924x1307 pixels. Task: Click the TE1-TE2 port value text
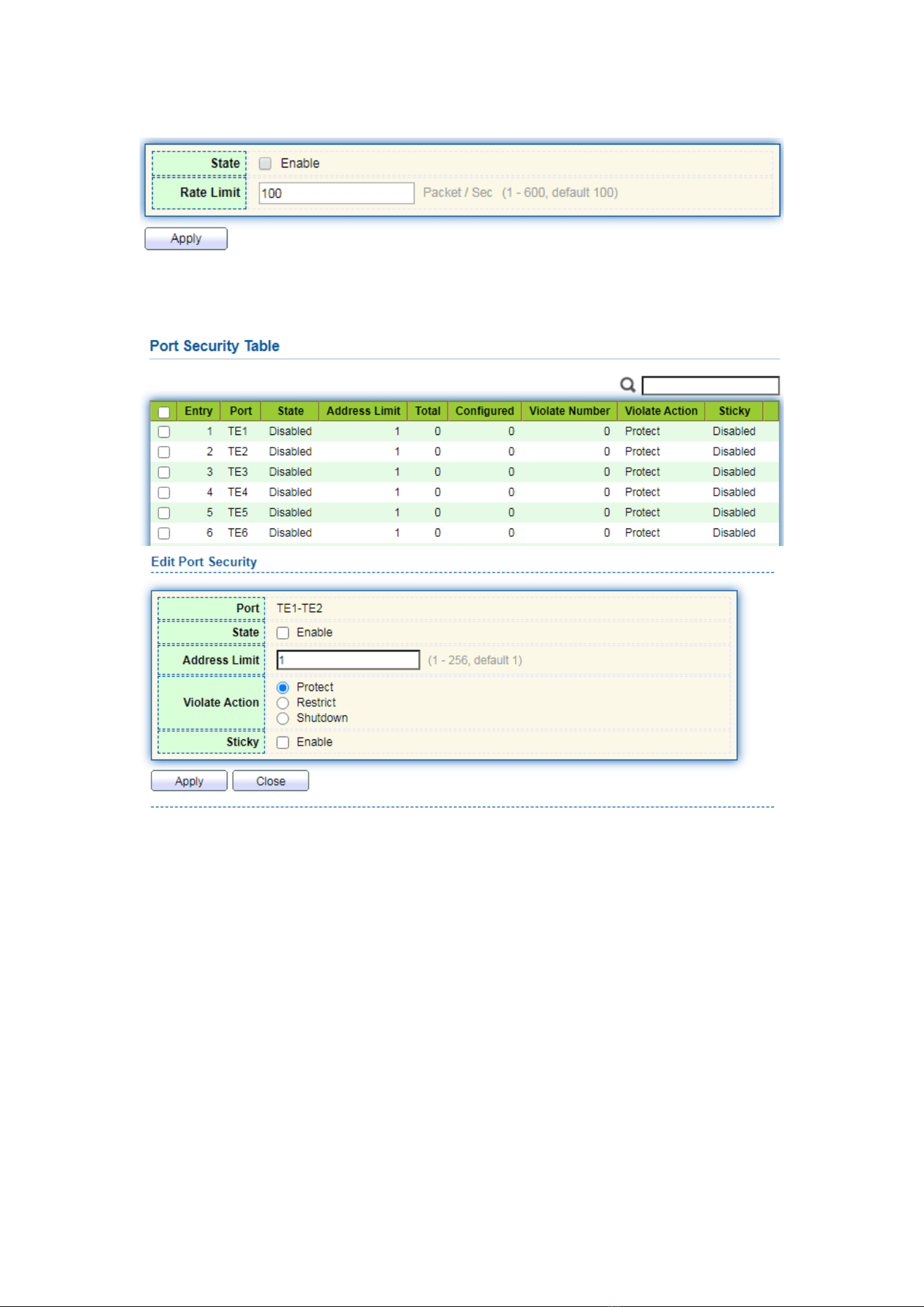(299, 608)
